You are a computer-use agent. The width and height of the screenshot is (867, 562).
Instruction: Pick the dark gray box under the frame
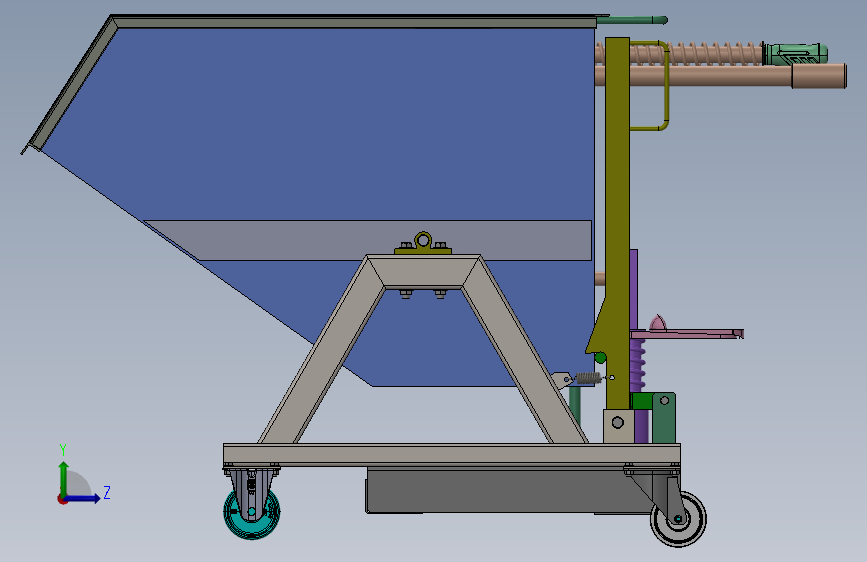point(508,490)
